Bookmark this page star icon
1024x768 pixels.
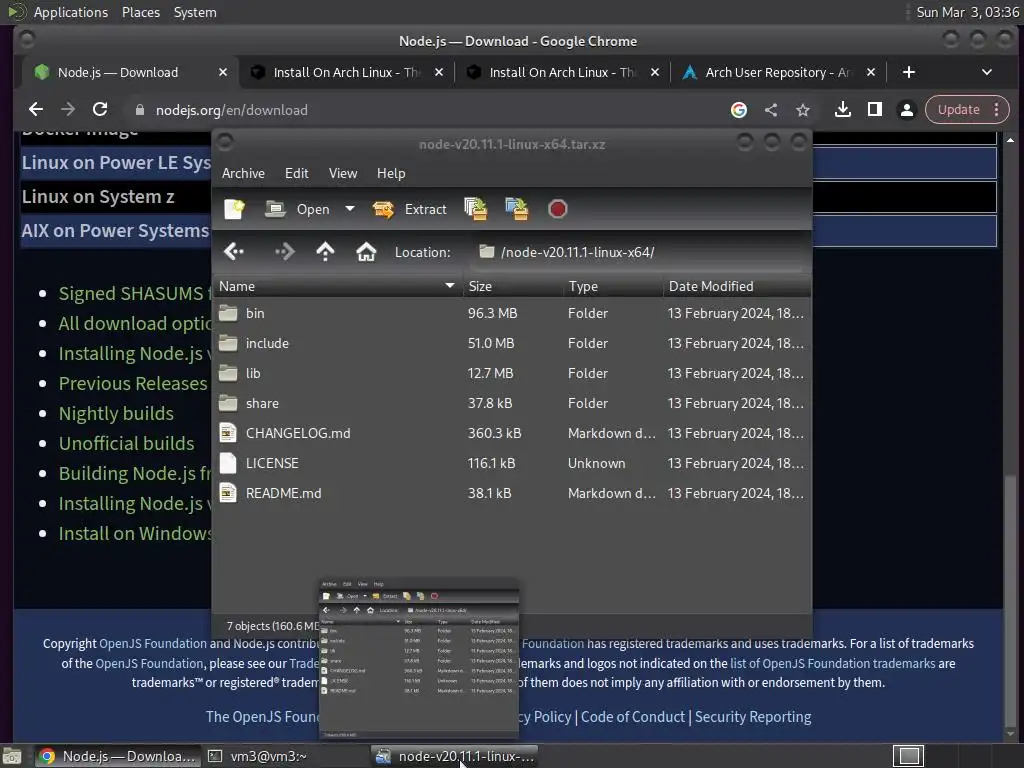(803, 110)
